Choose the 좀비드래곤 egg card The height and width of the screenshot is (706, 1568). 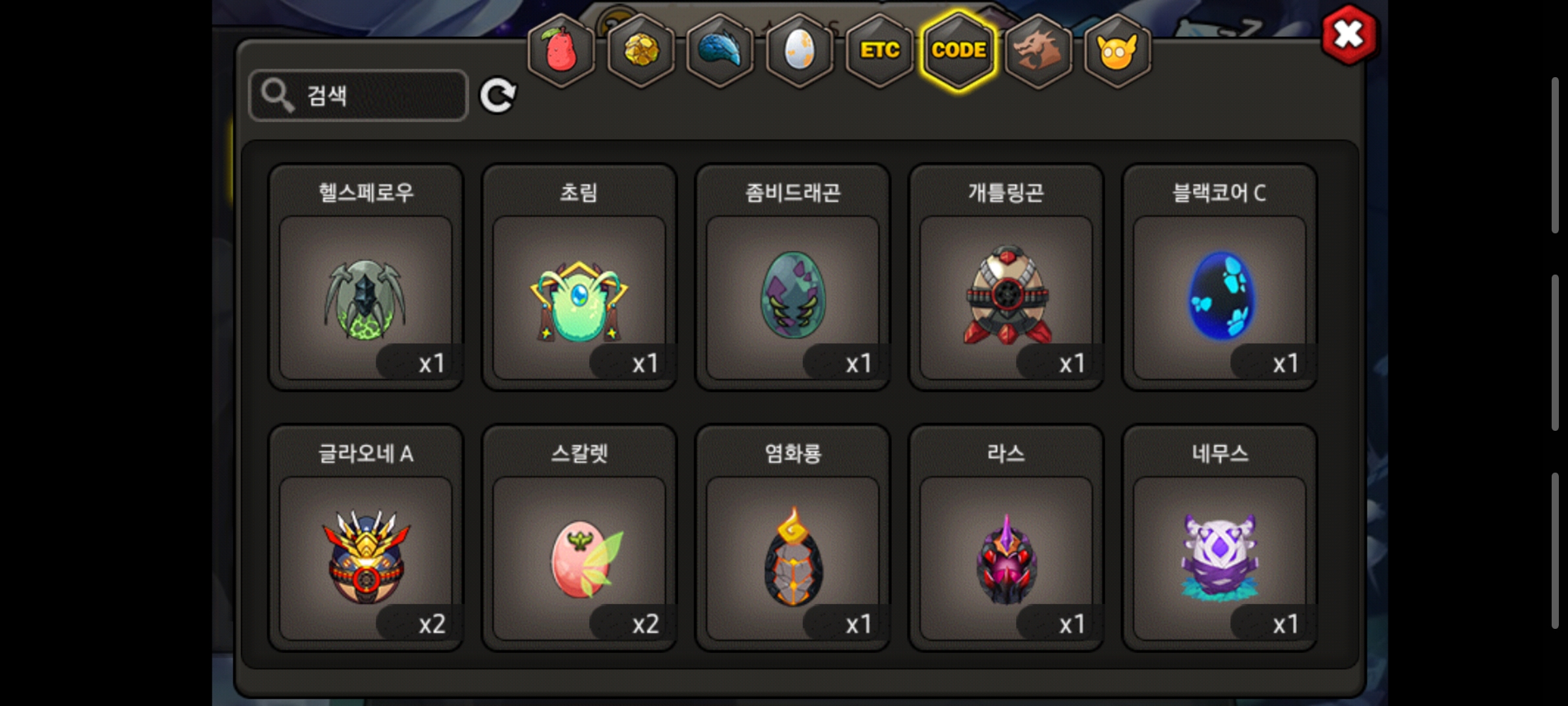click(792, 277)
